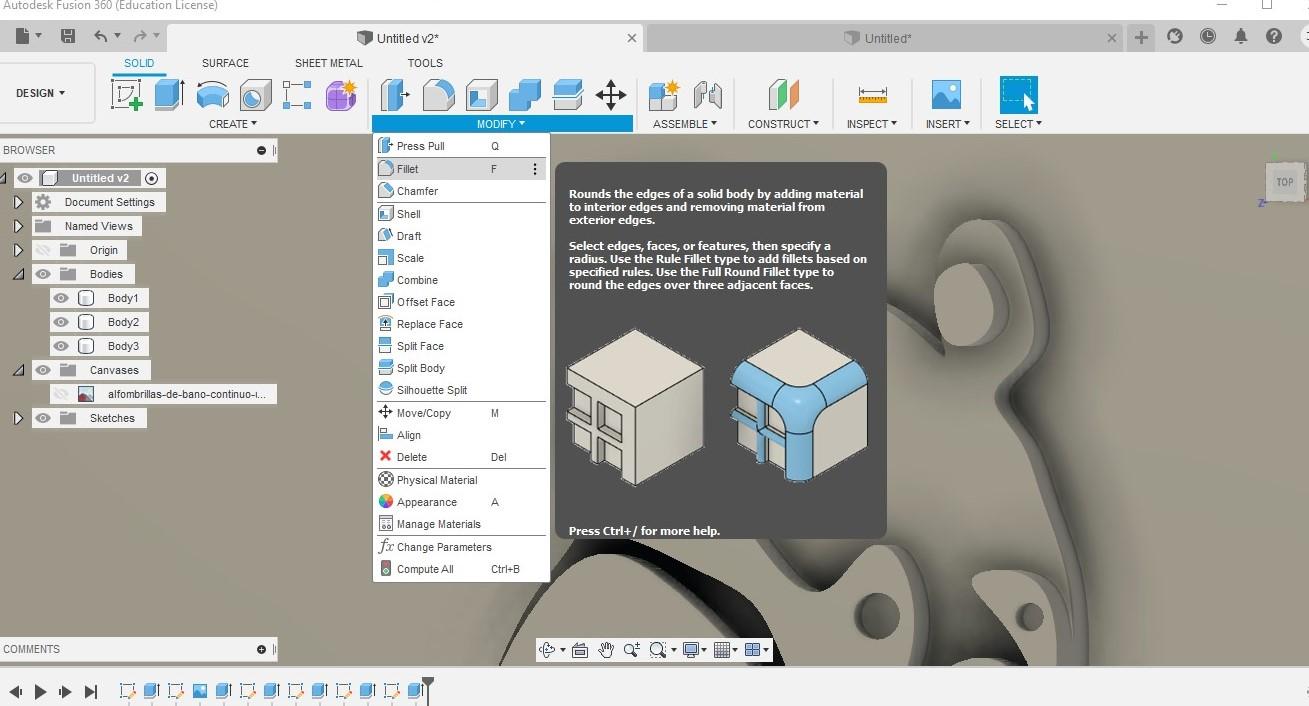Open the Help question mark icon
The width and height of the screenshot is (1309, 706).
click(x=1274, y=36)
